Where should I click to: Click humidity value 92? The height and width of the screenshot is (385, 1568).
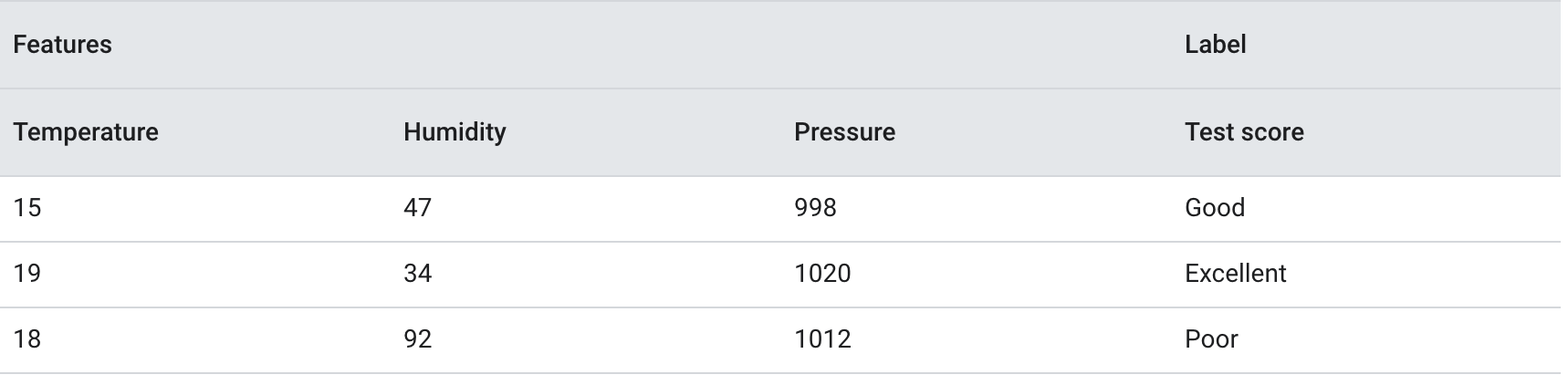[417, 339]
